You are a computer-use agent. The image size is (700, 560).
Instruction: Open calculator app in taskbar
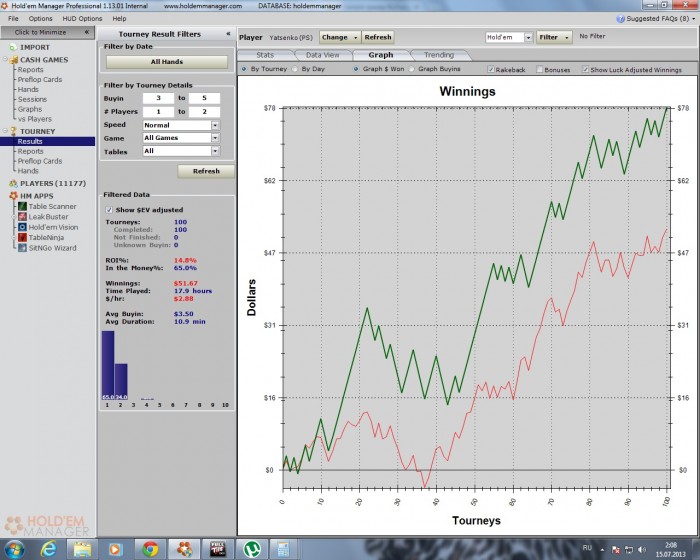[283, 549]
